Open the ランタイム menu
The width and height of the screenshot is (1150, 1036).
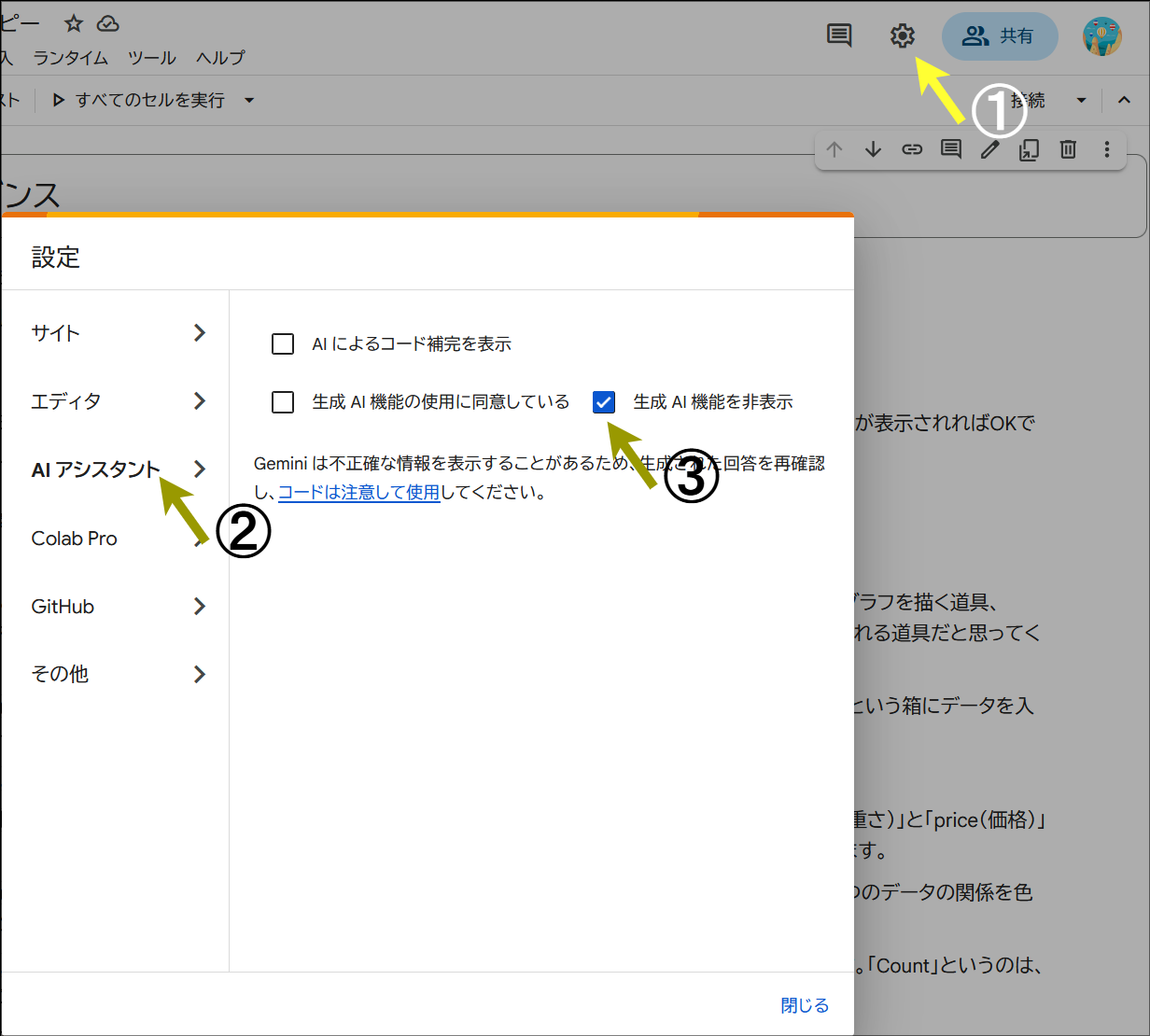[70, 58]
